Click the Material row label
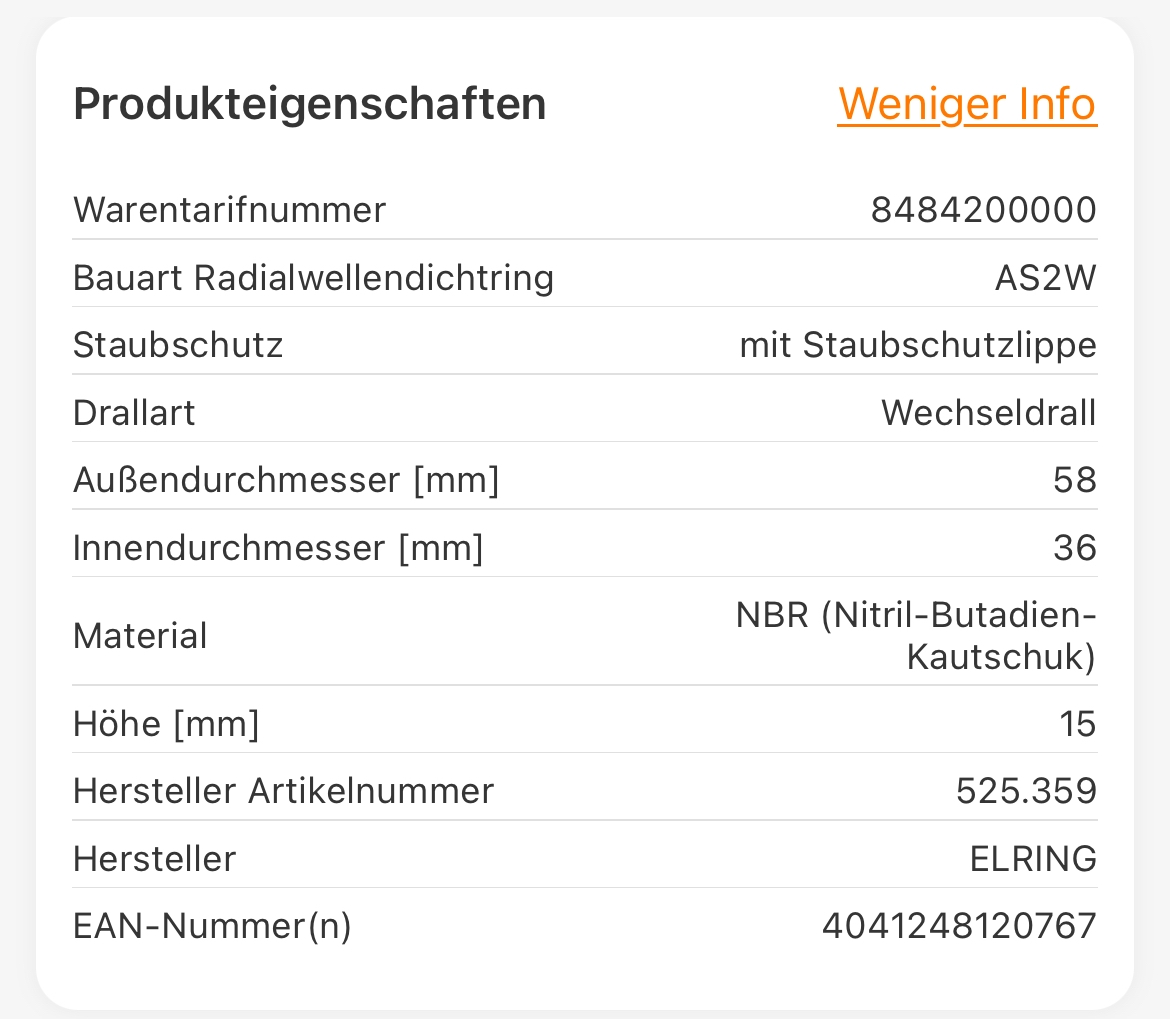The image size is (1170, 1019). point(140,636)
